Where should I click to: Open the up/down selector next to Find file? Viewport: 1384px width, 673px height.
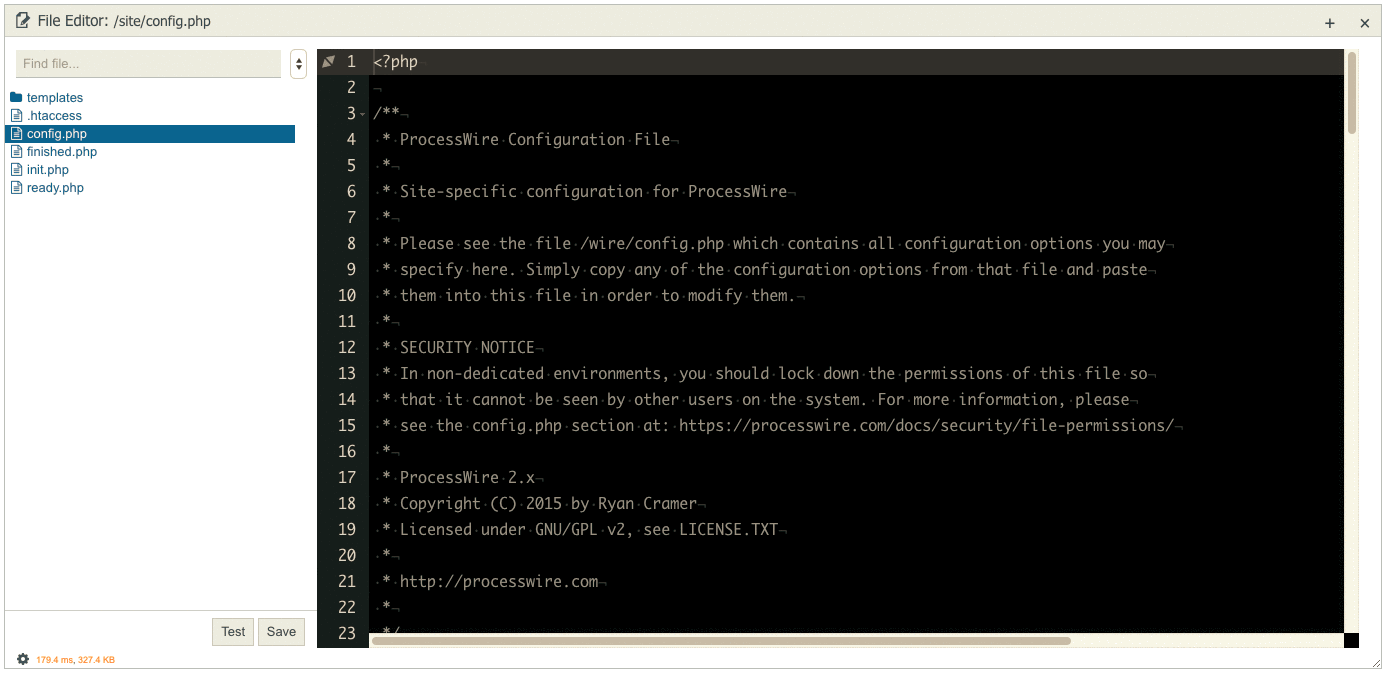(298, 64)
